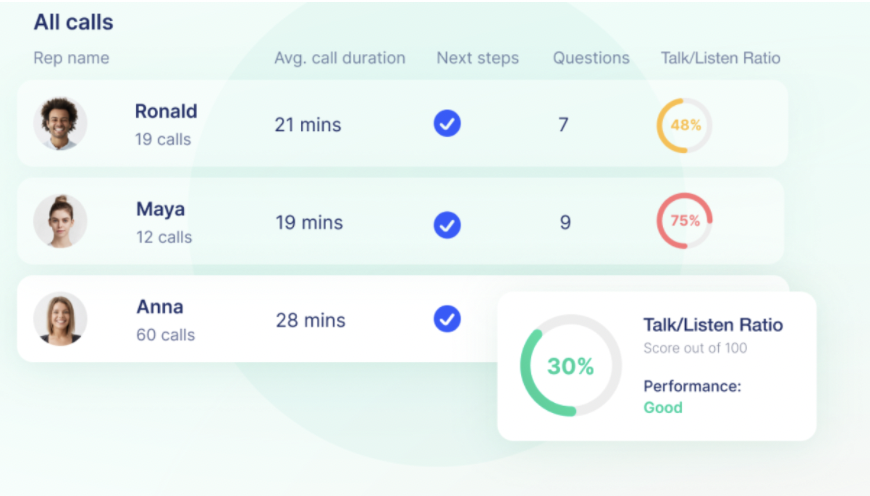Click the Talk/Listen Ratio column header
The height and width of the screenshot is (496, 870).
click(x=721, y=58)
